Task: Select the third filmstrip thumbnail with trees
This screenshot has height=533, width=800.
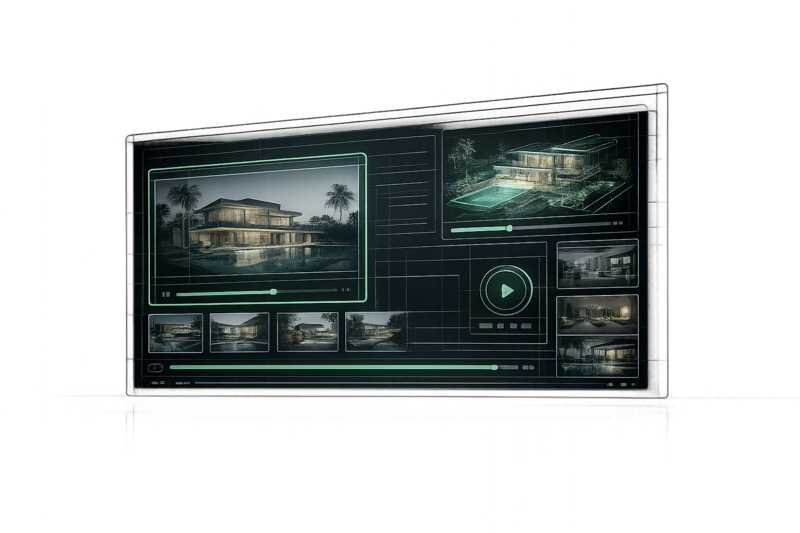Action: pos(308,332)
